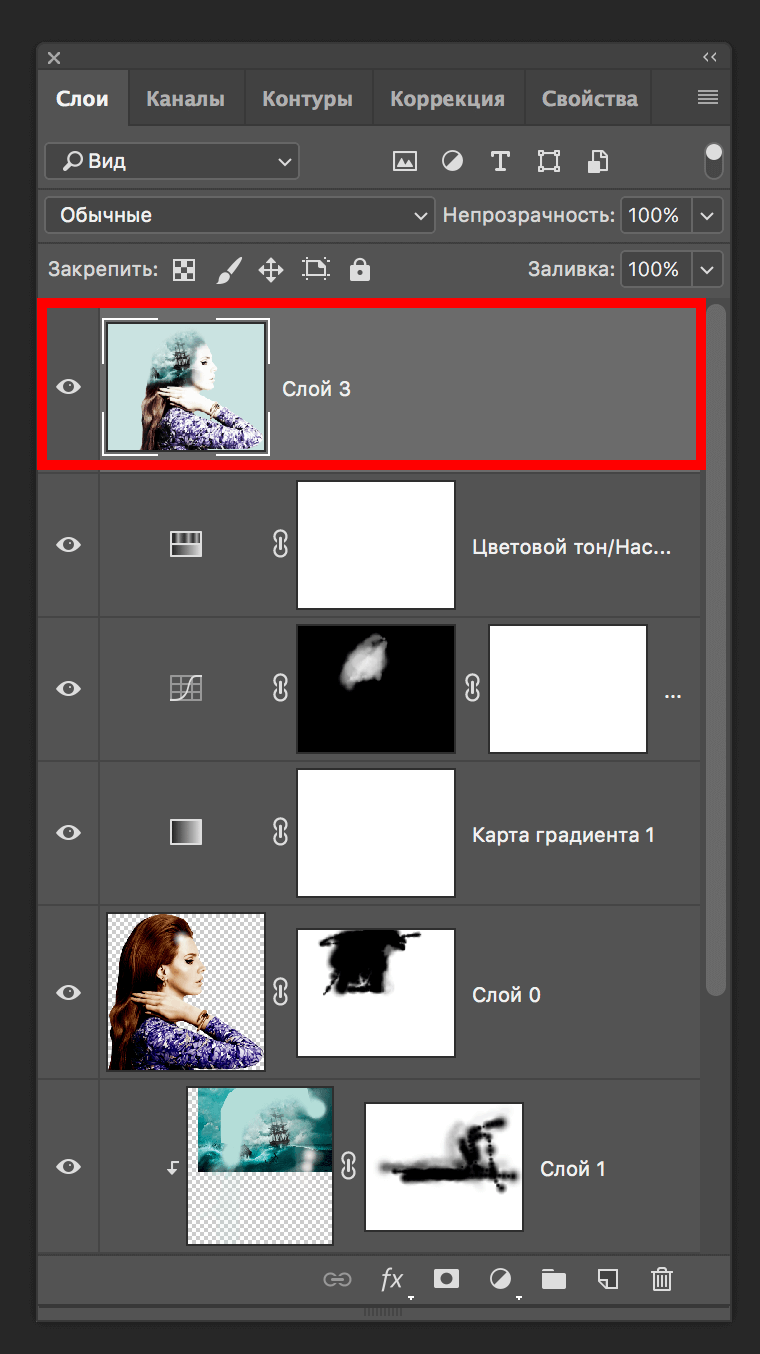
Task: Delete layer with trash icon
Action: pyautogui.click(x=661, y=1278)
